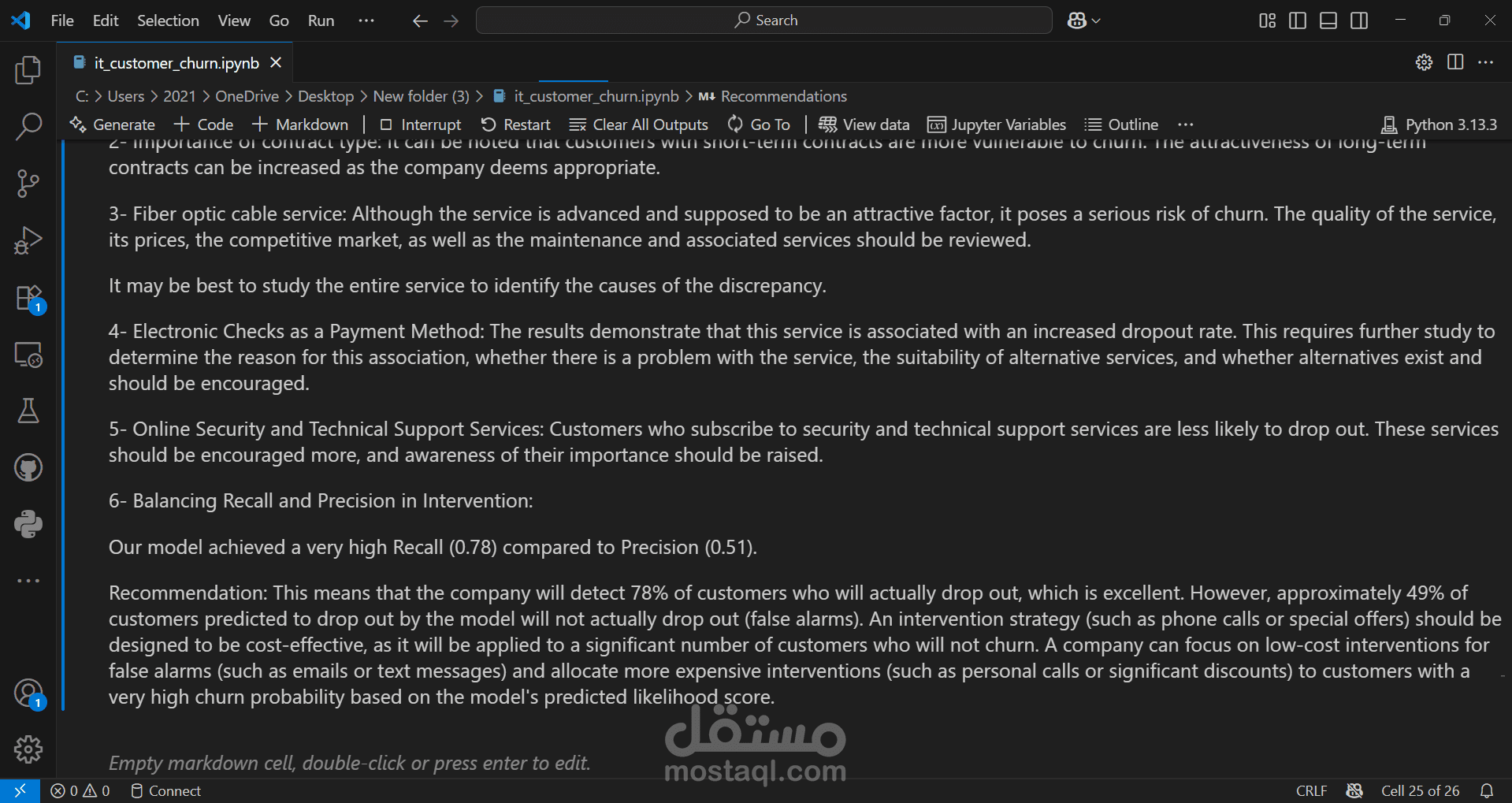Click the command center Search box
Image resolution: width=1512 pixels, height=803 pixels.
pos(763,20)
